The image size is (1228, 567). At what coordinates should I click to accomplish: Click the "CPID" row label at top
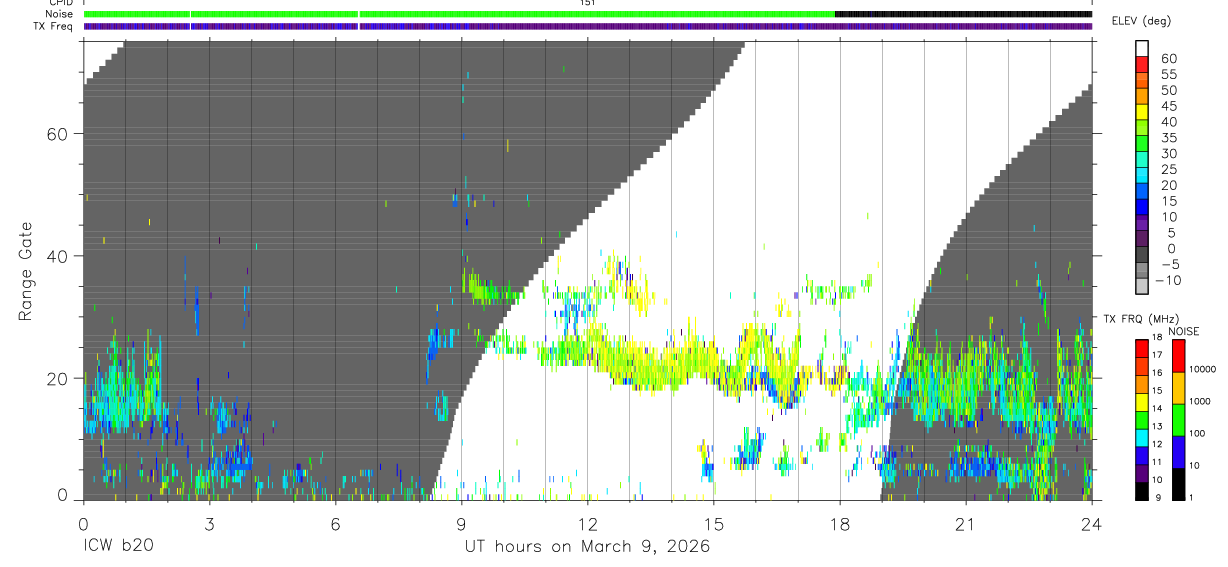coord(61,3)
